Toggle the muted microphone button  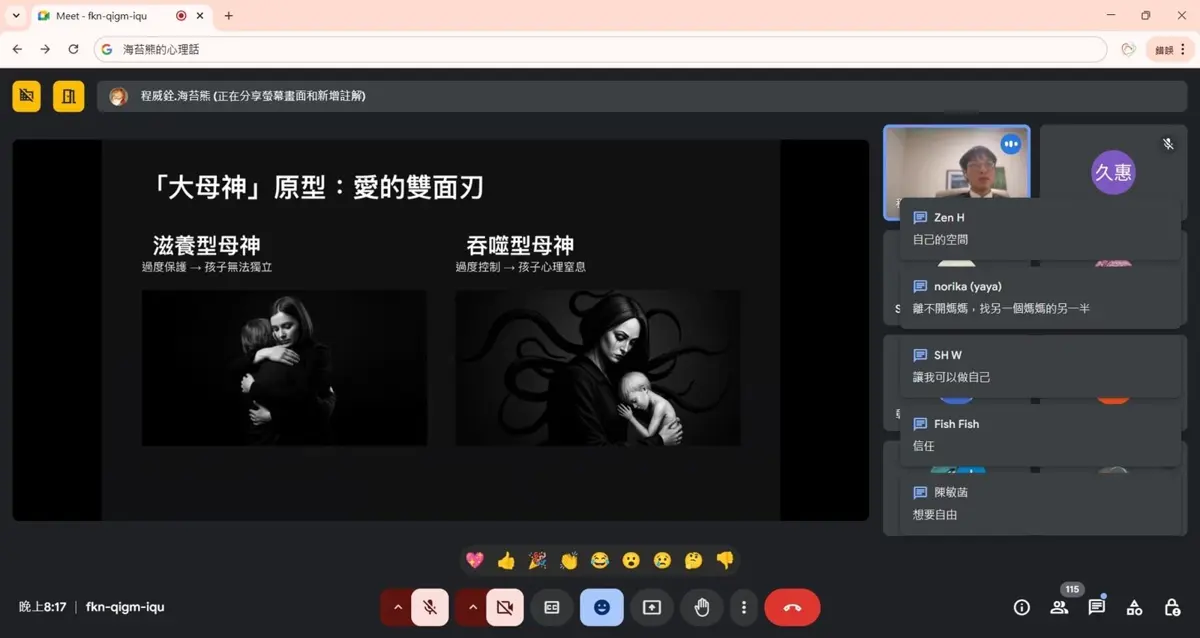[430, 607]
